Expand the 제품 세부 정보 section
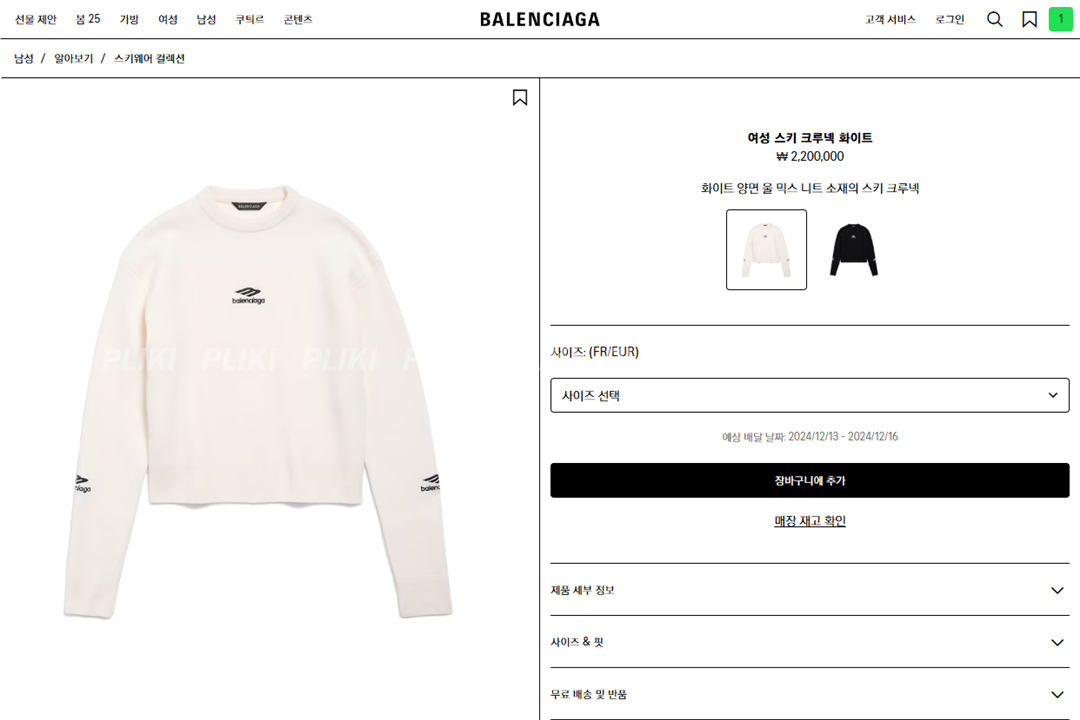Screen dimensions: 1080x720 809,590
